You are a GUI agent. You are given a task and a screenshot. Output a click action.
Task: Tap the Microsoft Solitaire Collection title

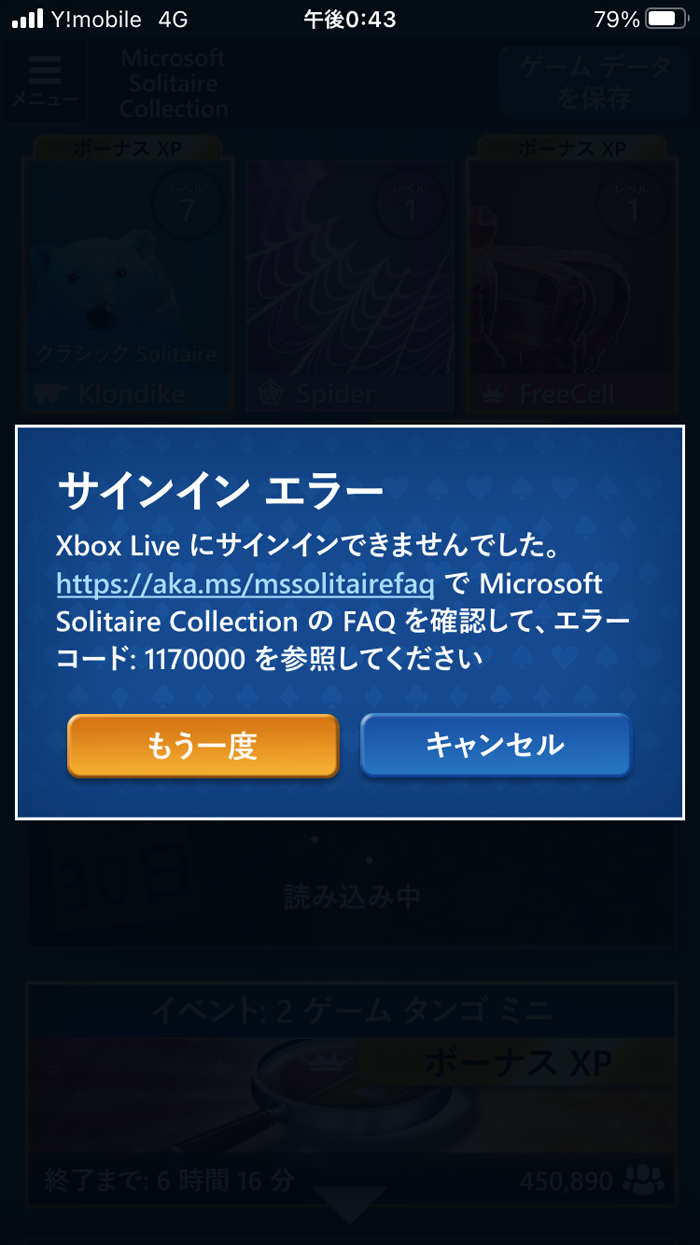point(174,83)
